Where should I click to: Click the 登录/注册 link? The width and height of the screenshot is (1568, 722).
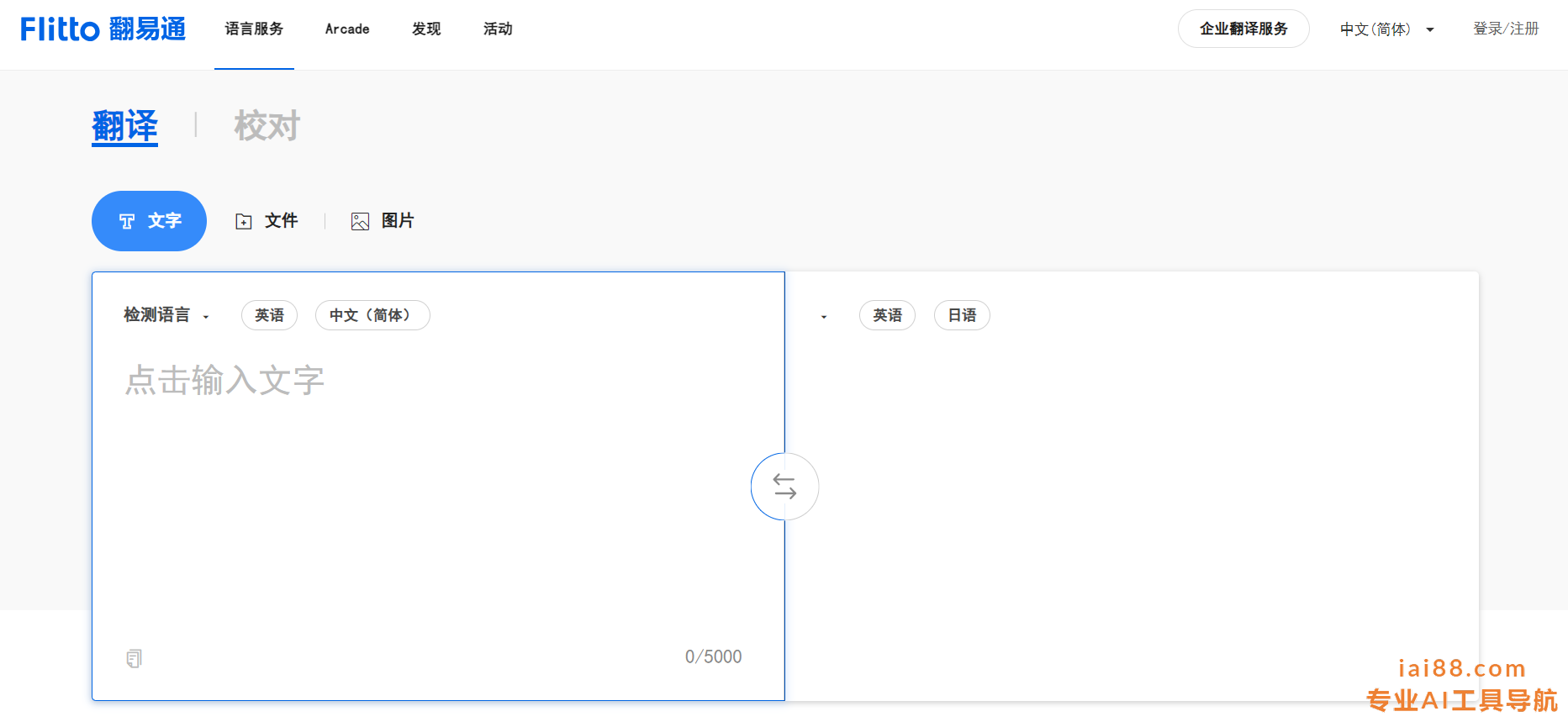1506,29
